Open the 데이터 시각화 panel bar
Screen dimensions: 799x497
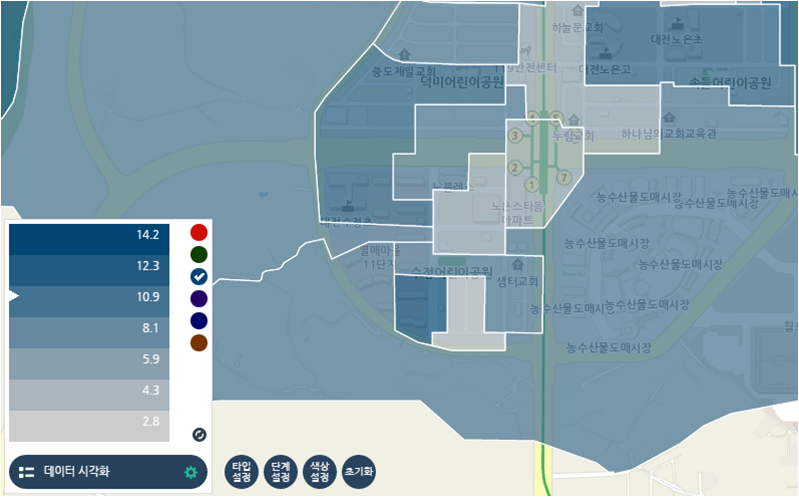(108, 472)
